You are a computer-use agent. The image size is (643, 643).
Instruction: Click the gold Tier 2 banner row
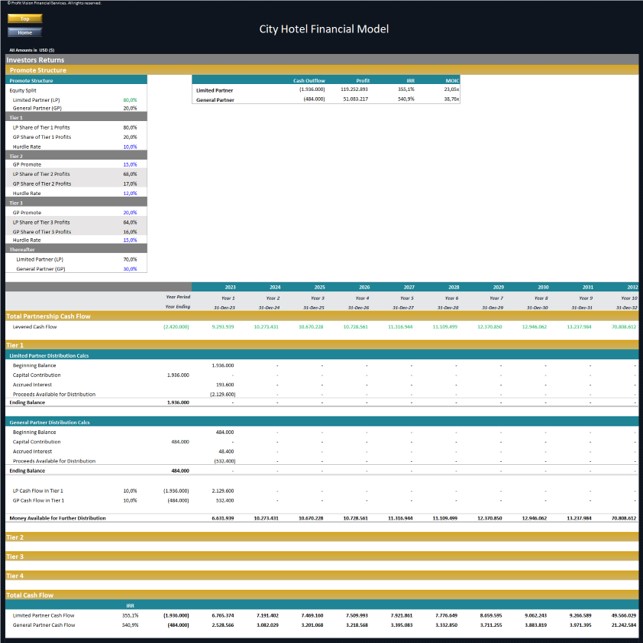[x=322, y=537]
